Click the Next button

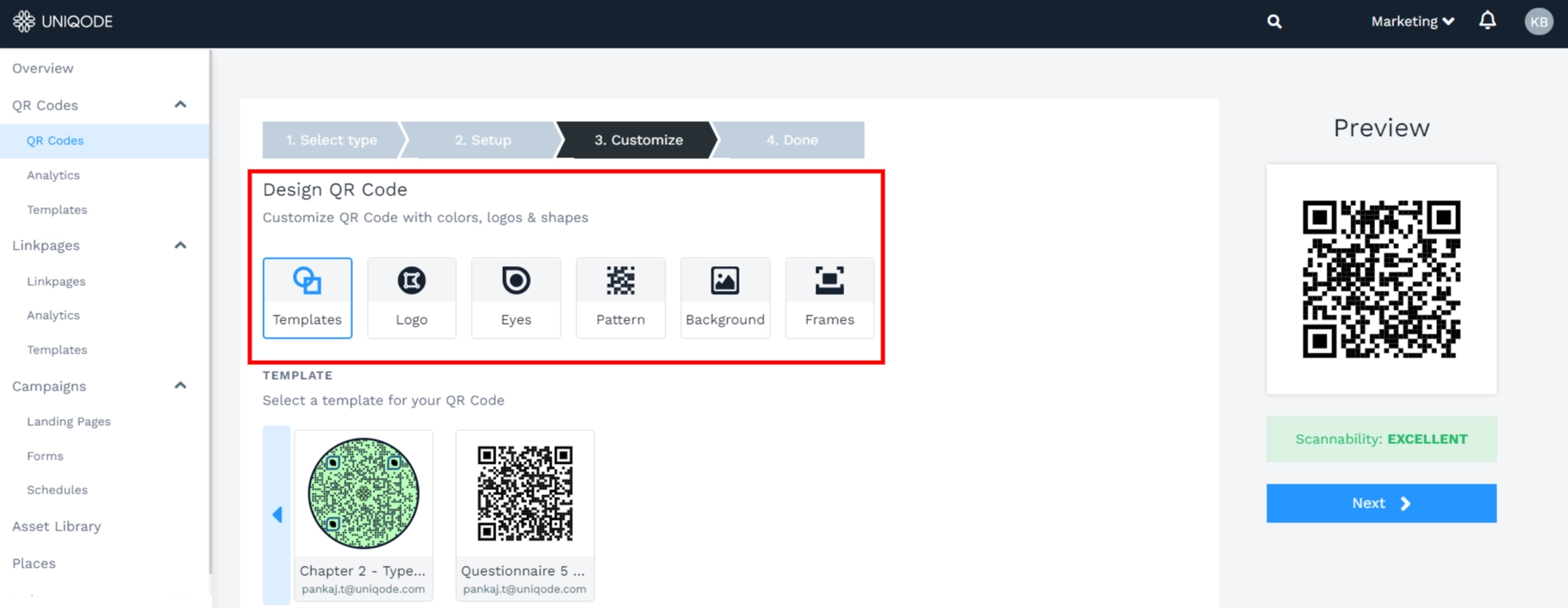(1381, 503)
